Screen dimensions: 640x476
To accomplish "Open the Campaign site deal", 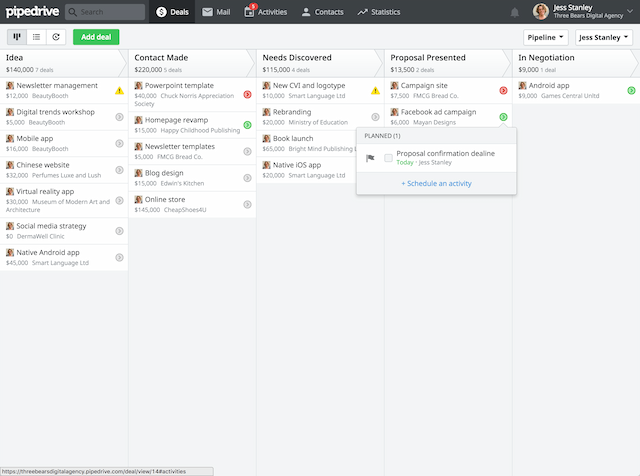I will [424, 85].
